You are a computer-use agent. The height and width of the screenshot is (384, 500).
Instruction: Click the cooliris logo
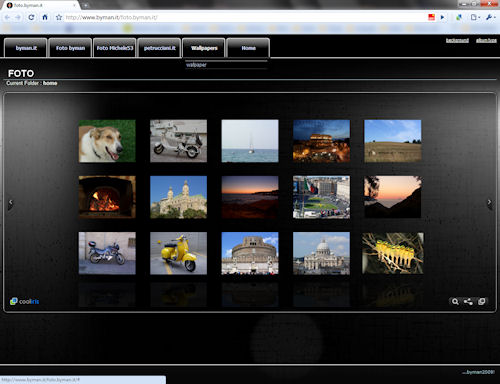(24, 301)
